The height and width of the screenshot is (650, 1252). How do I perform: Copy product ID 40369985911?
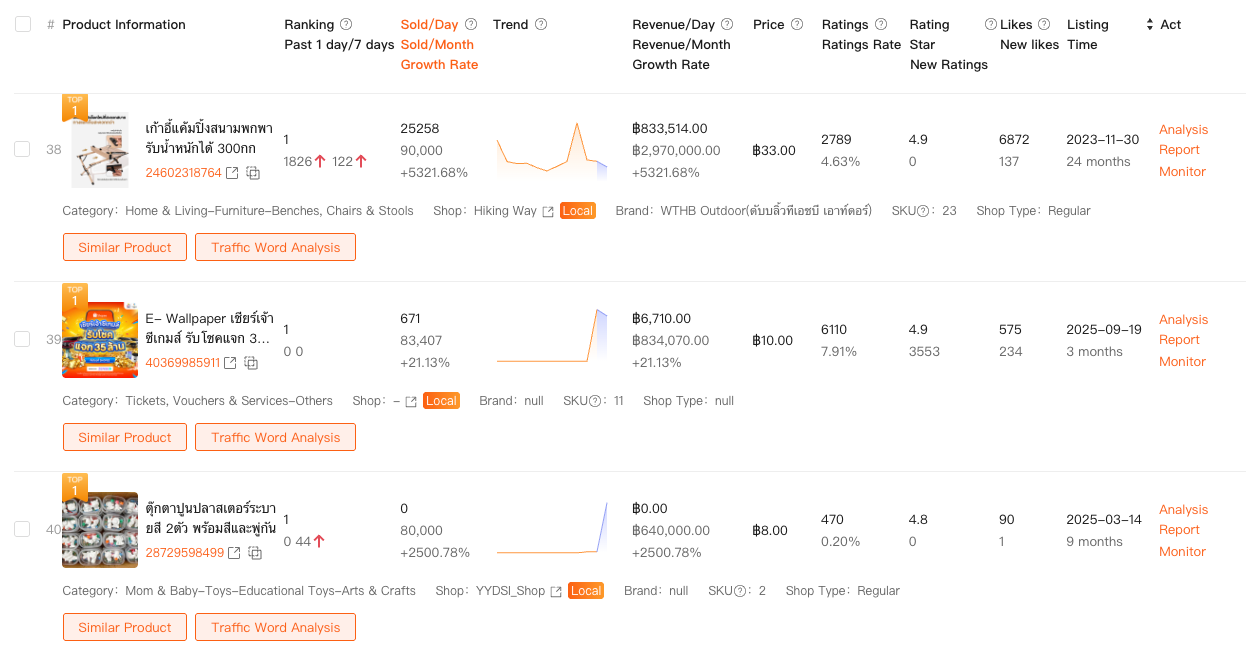(x=252, y=363)
